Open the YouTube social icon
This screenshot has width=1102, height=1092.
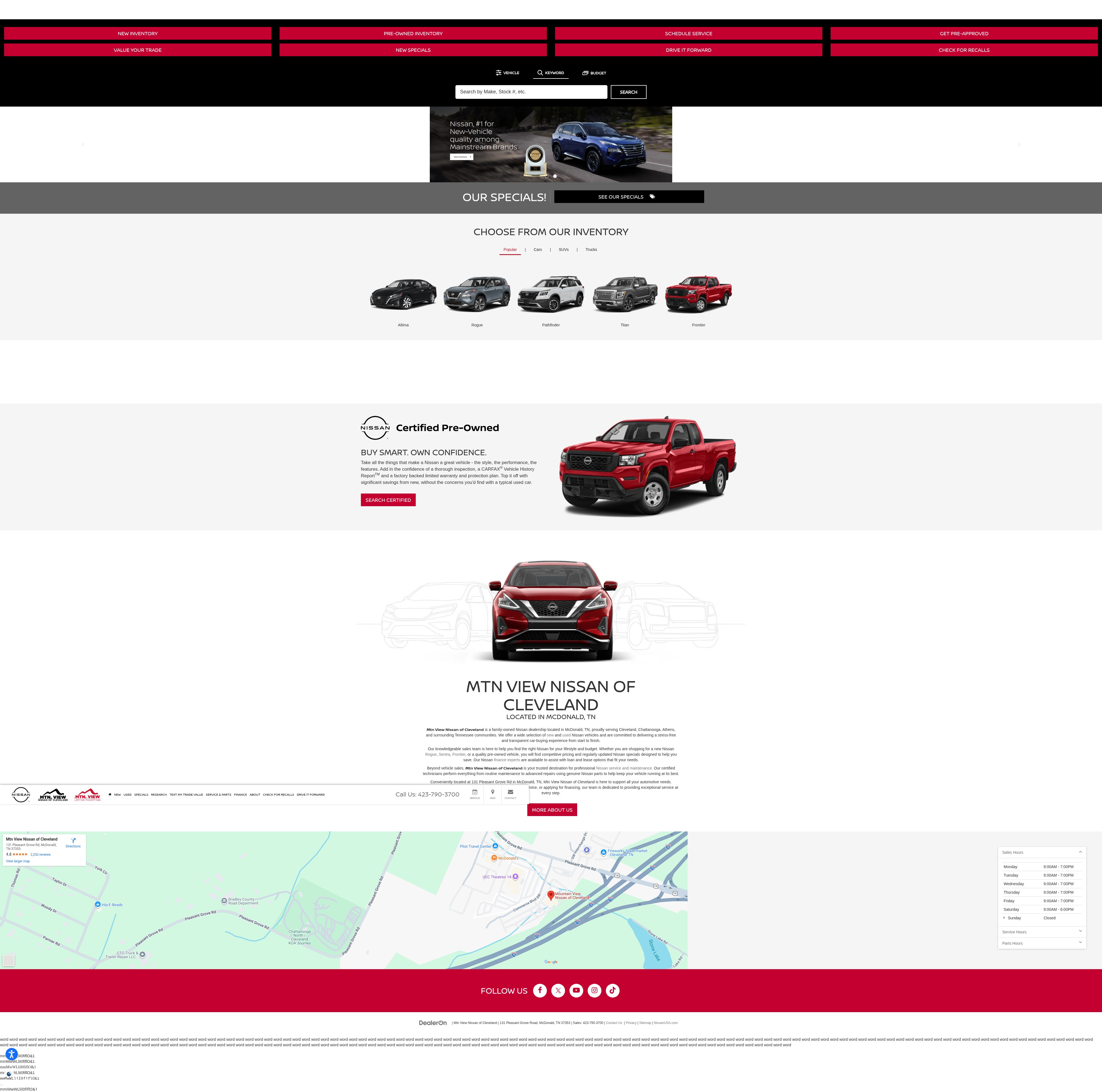click(576, 990)
